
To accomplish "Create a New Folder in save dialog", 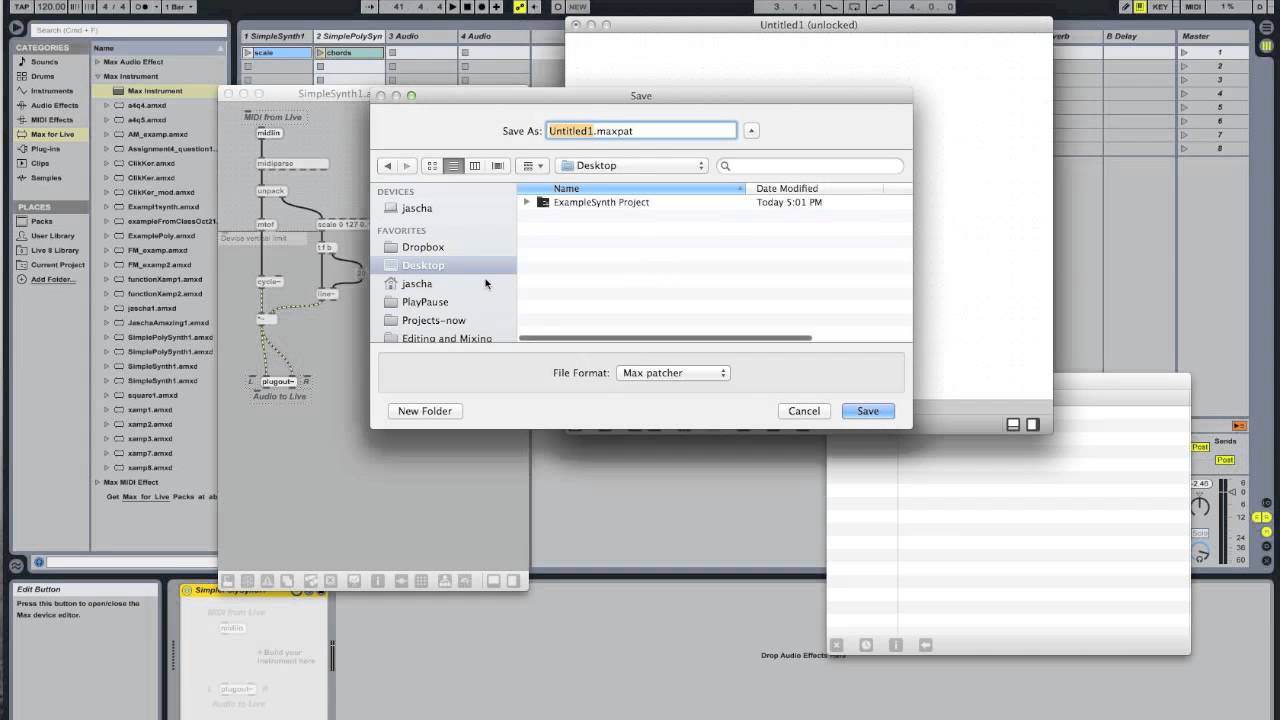I will coord(425,411).
